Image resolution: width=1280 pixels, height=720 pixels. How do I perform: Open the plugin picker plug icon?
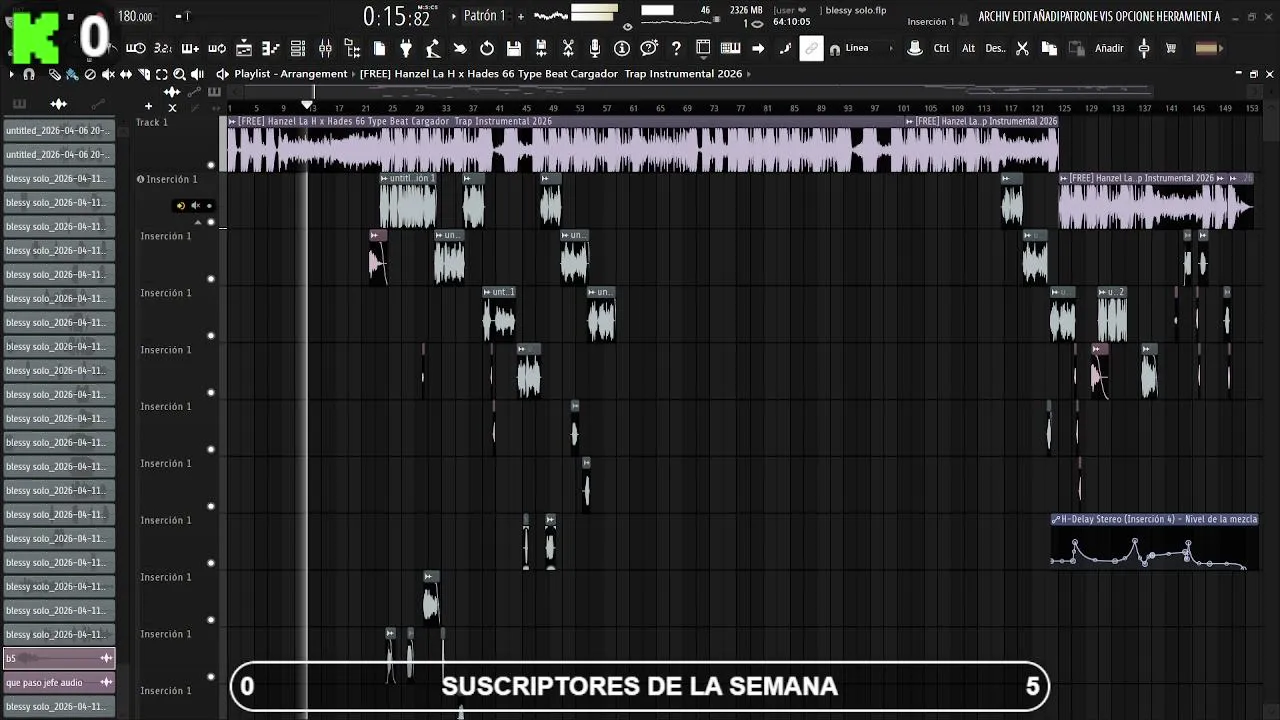(406, 48)
